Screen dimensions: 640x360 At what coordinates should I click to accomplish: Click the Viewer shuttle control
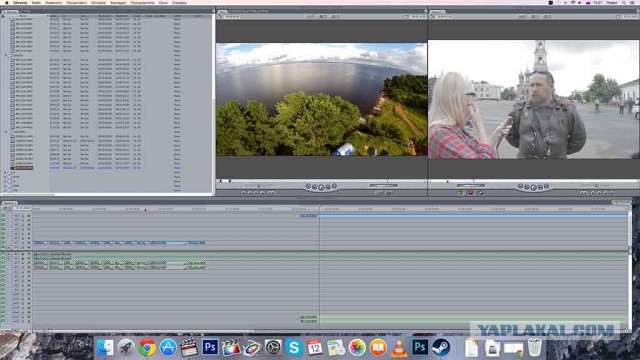tap(259, 186)
